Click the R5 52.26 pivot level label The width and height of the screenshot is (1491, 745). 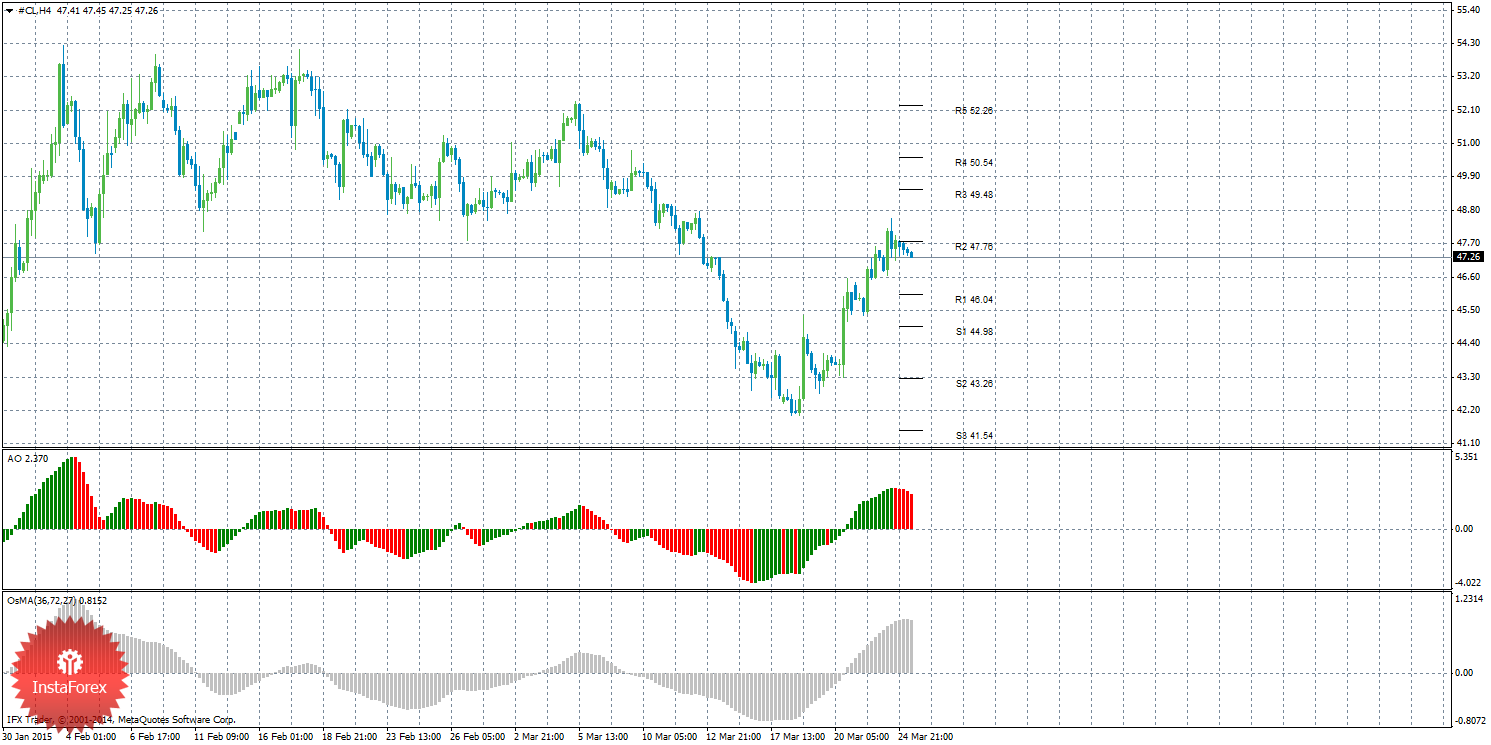pos(973,111)
